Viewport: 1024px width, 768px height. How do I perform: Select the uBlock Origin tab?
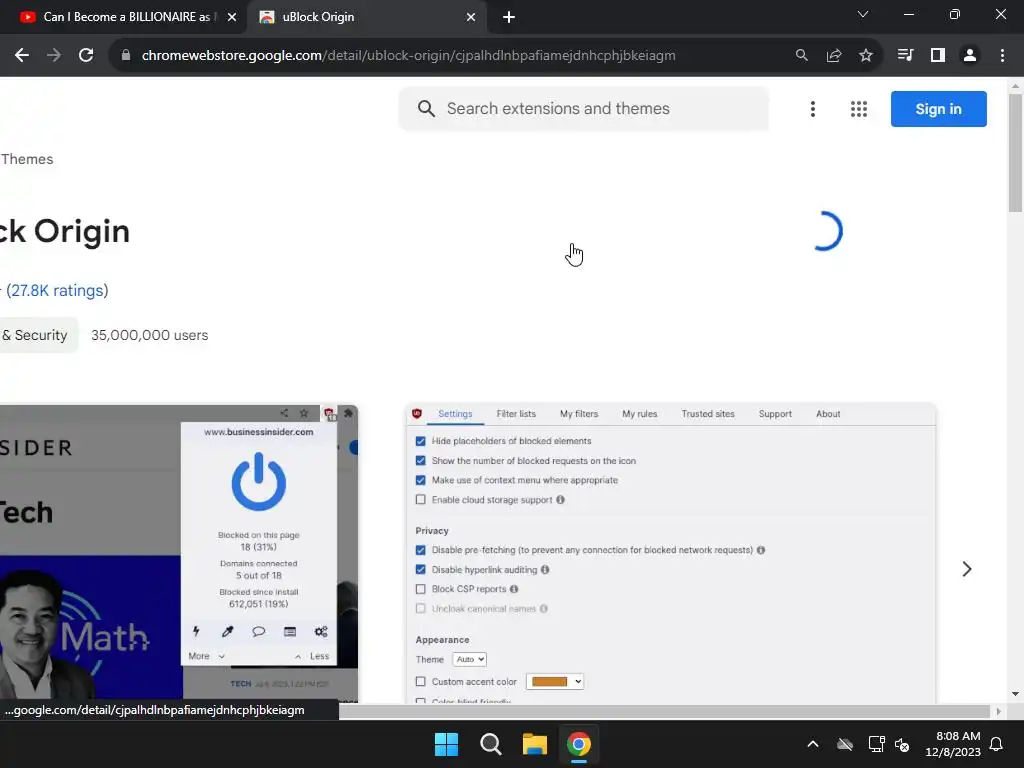point(366,17)
